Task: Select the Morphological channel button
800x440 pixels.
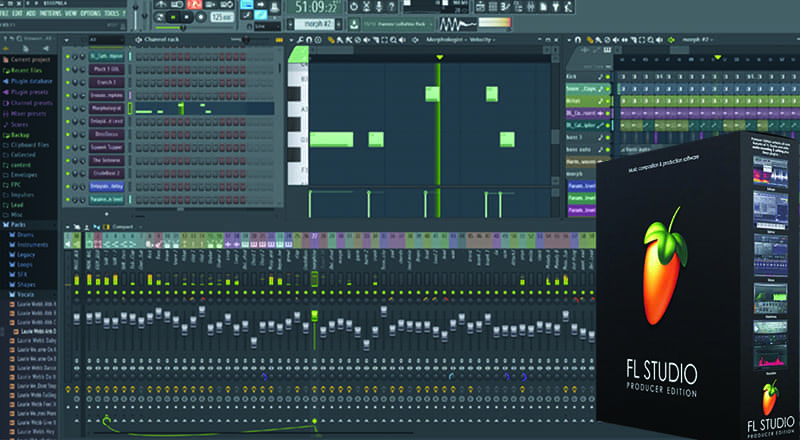Action: coord(106,109)
